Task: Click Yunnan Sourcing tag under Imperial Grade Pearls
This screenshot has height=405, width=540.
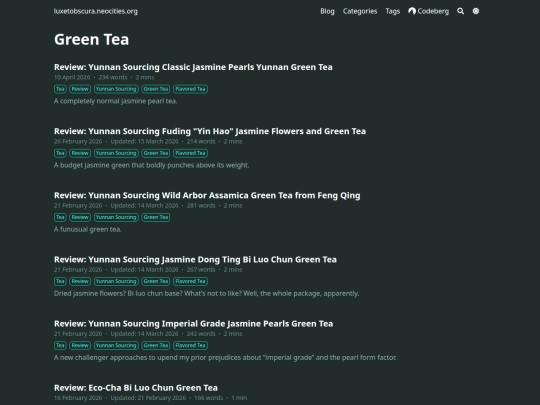Action: pos(116,345)
